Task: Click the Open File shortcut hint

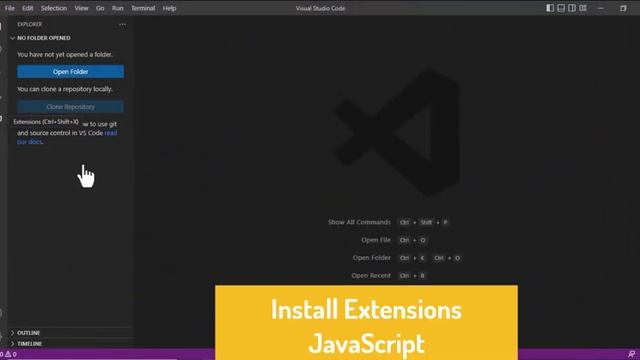Action: click(x=394, y=240)
